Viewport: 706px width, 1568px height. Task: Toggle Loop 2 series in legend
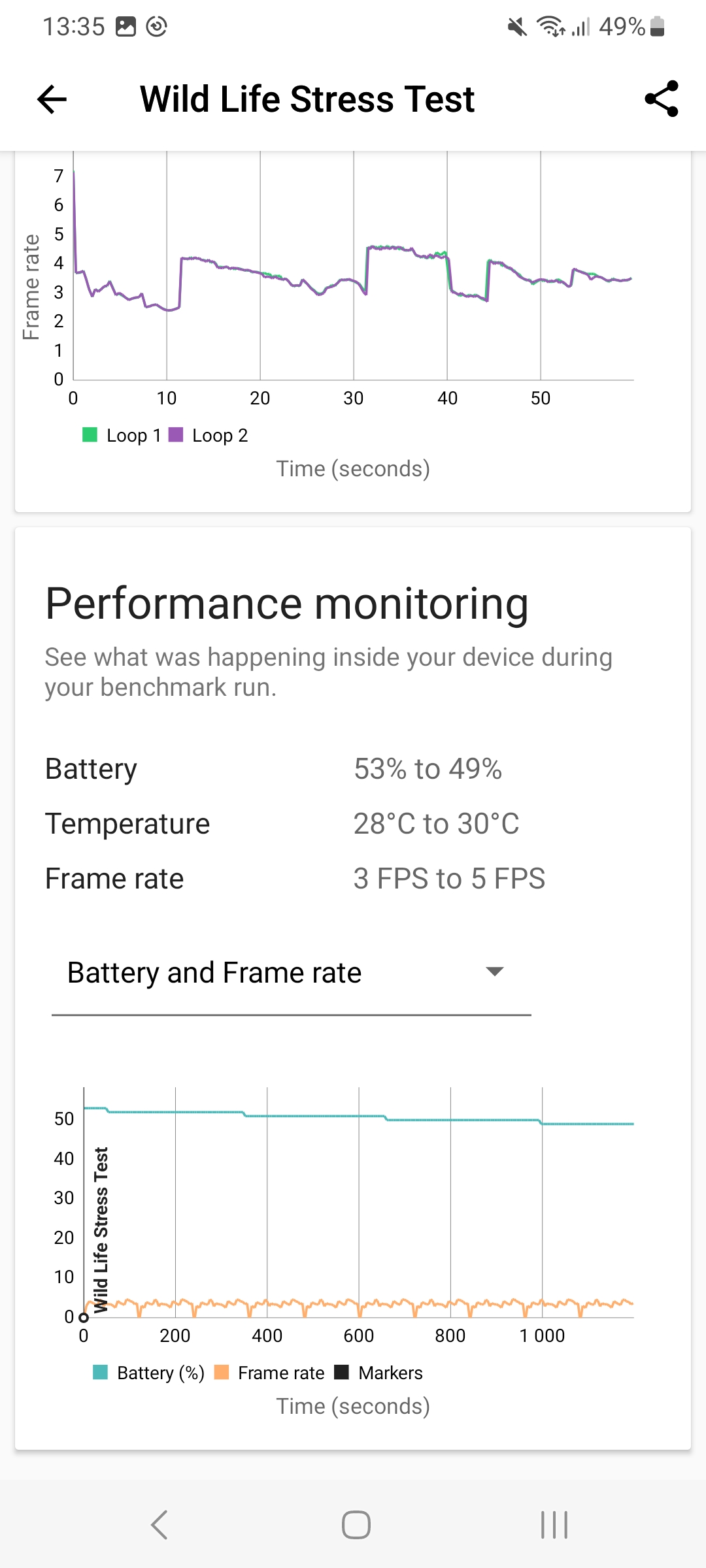point(209,435)
